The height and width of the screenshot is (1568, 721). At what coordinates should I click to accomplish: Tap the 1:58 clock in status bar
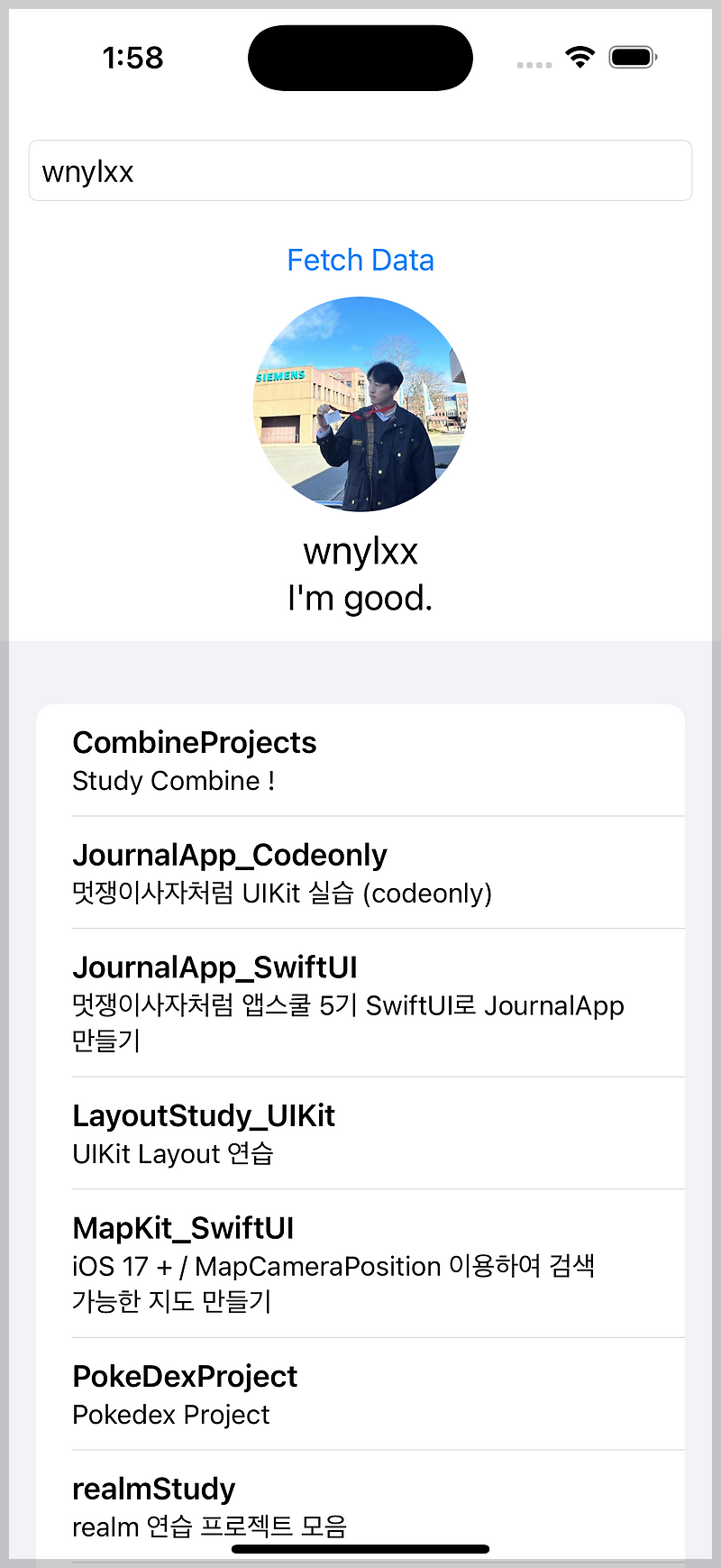coord(132,58)
